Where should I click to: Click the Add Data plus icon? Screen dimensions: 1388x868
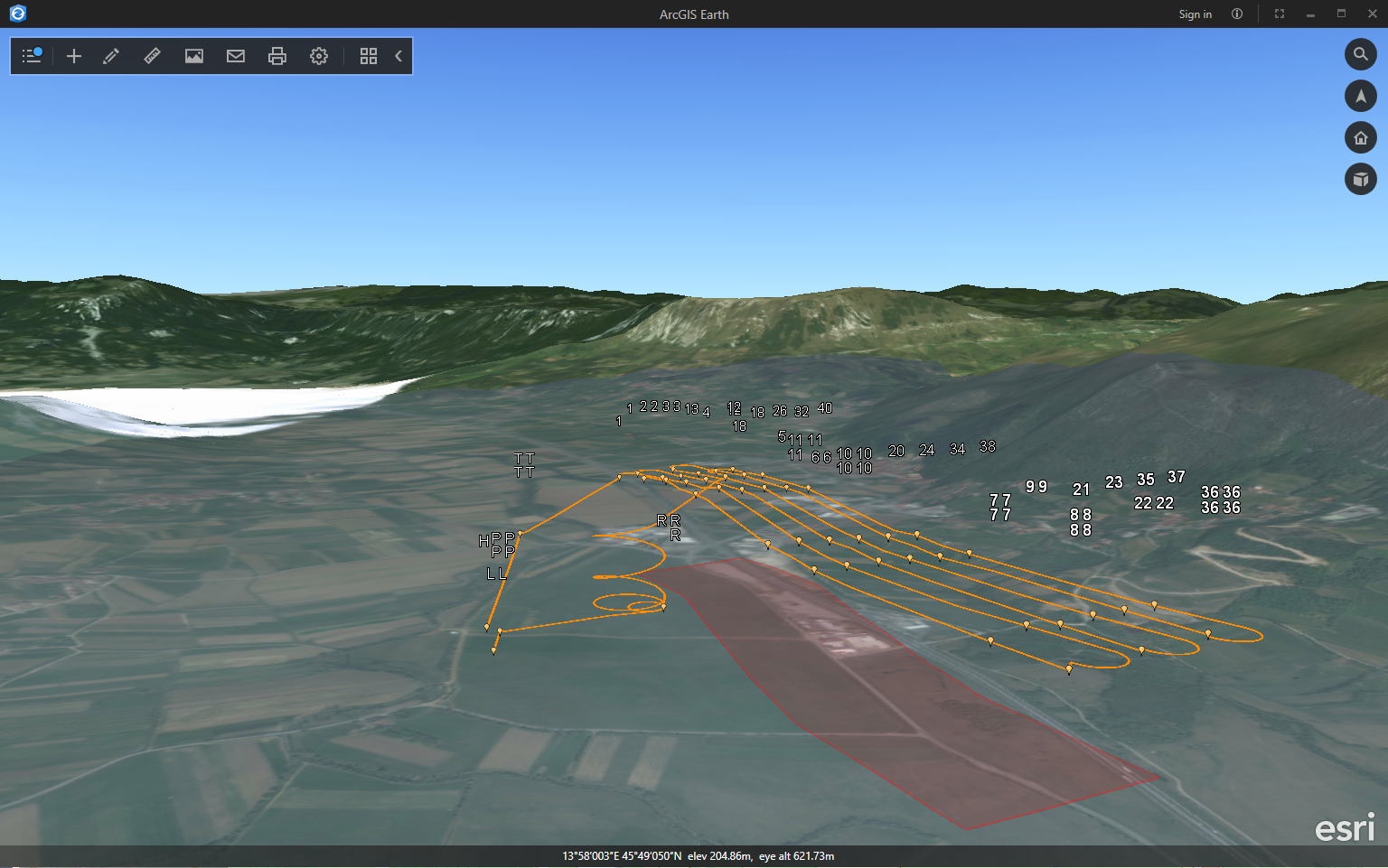tap(73, 55)
